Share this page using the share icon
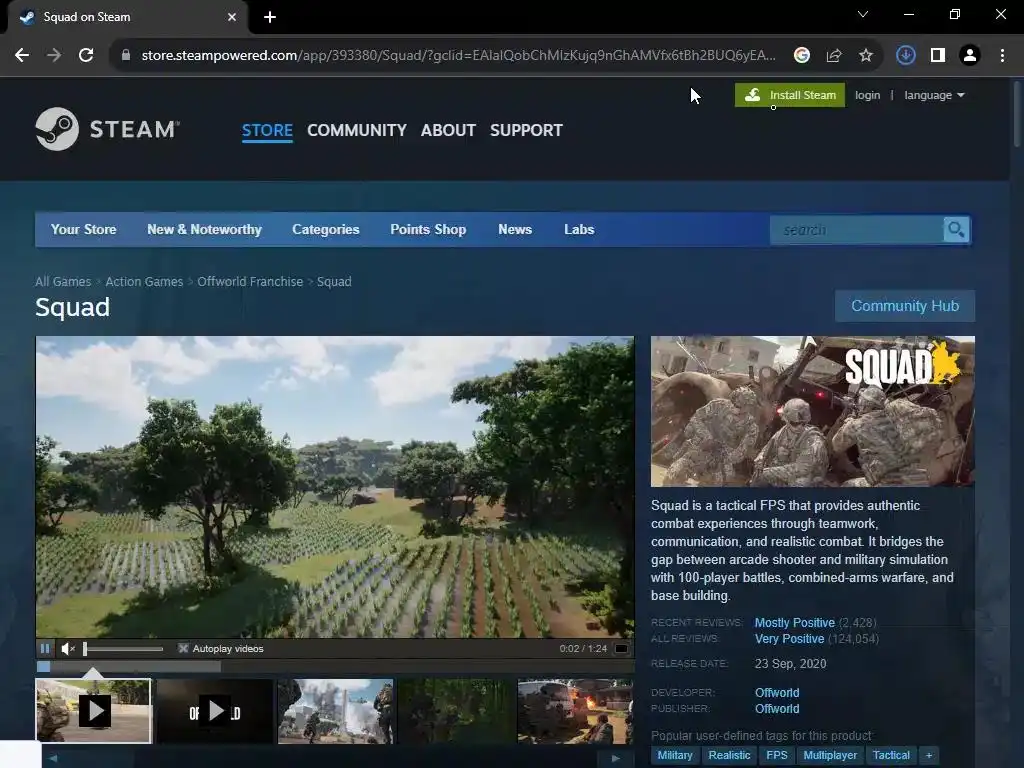Image resolution: width=1024 pixels, height=768 pixels. tap(833, 56)
